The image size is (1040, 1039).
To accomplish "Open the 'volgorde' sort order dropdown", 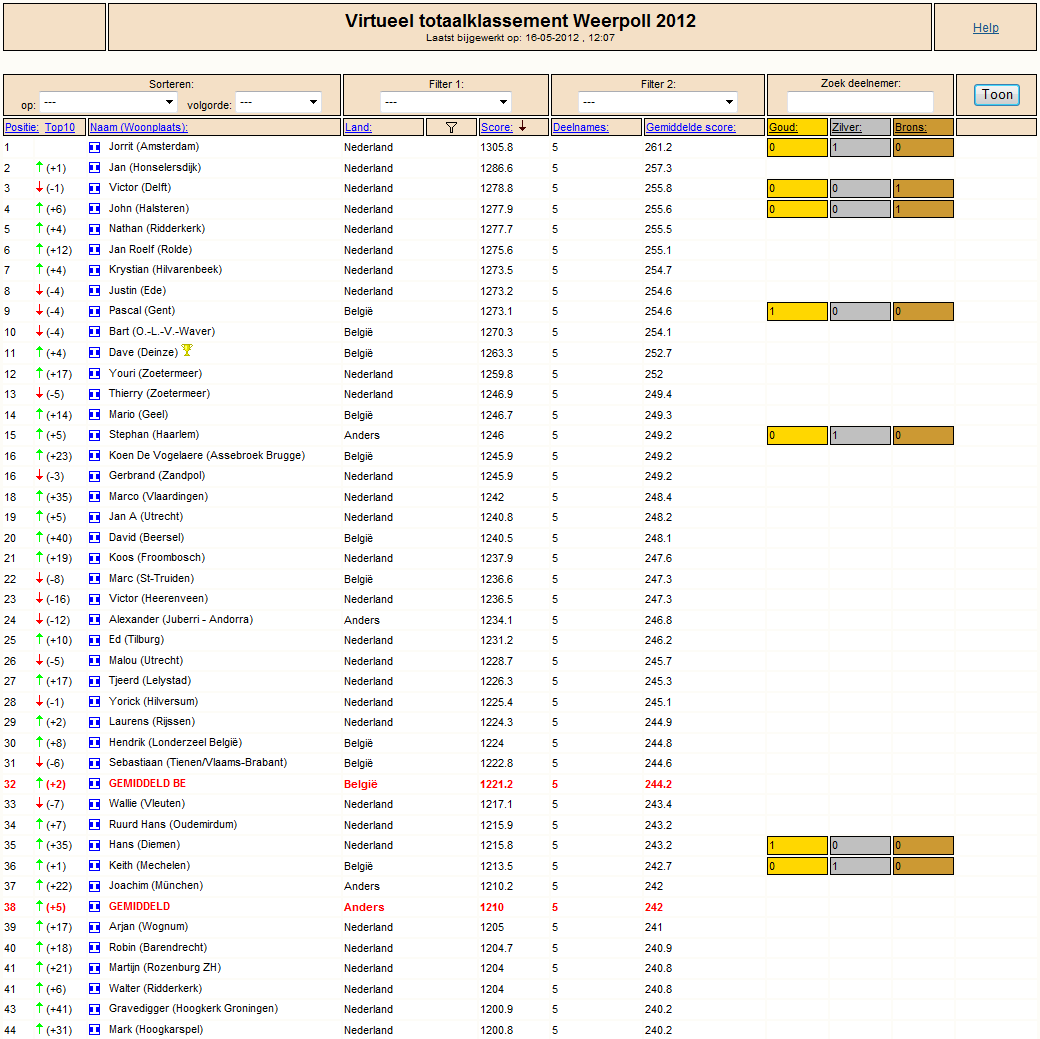I will (x=279, y=102).
